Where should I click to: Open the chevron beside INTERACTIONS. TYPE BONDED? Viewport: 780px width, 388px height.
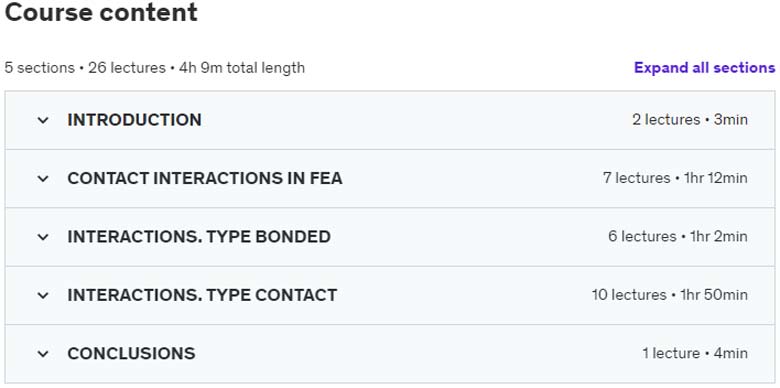point(43,237)
